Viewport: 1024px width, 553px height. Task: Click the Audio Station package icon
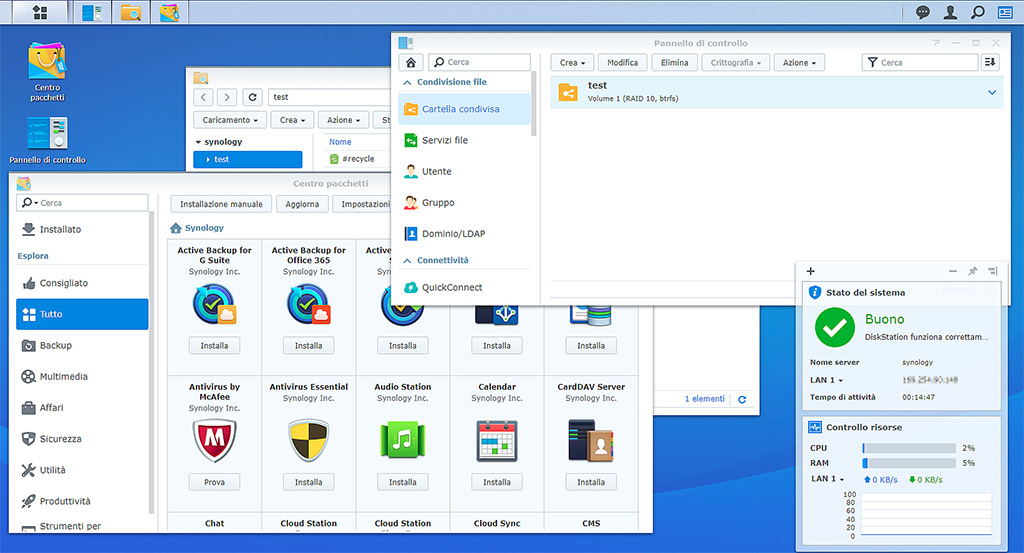click(403, 440)
